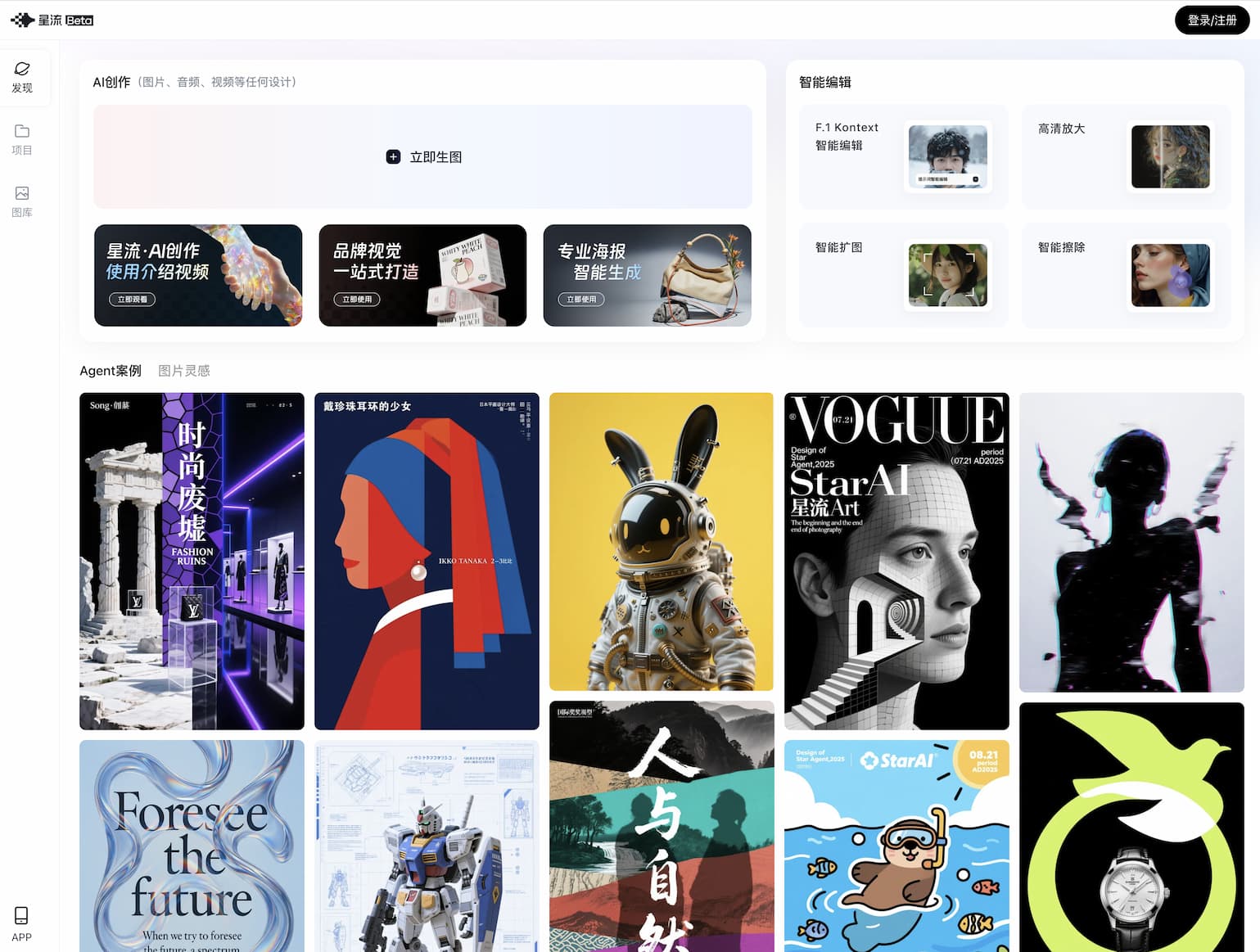Image resolution: width=1260 pixels, height=952 pixels.
Task: Click the 星流 Beta logo
Action: [x=52, y=20]
